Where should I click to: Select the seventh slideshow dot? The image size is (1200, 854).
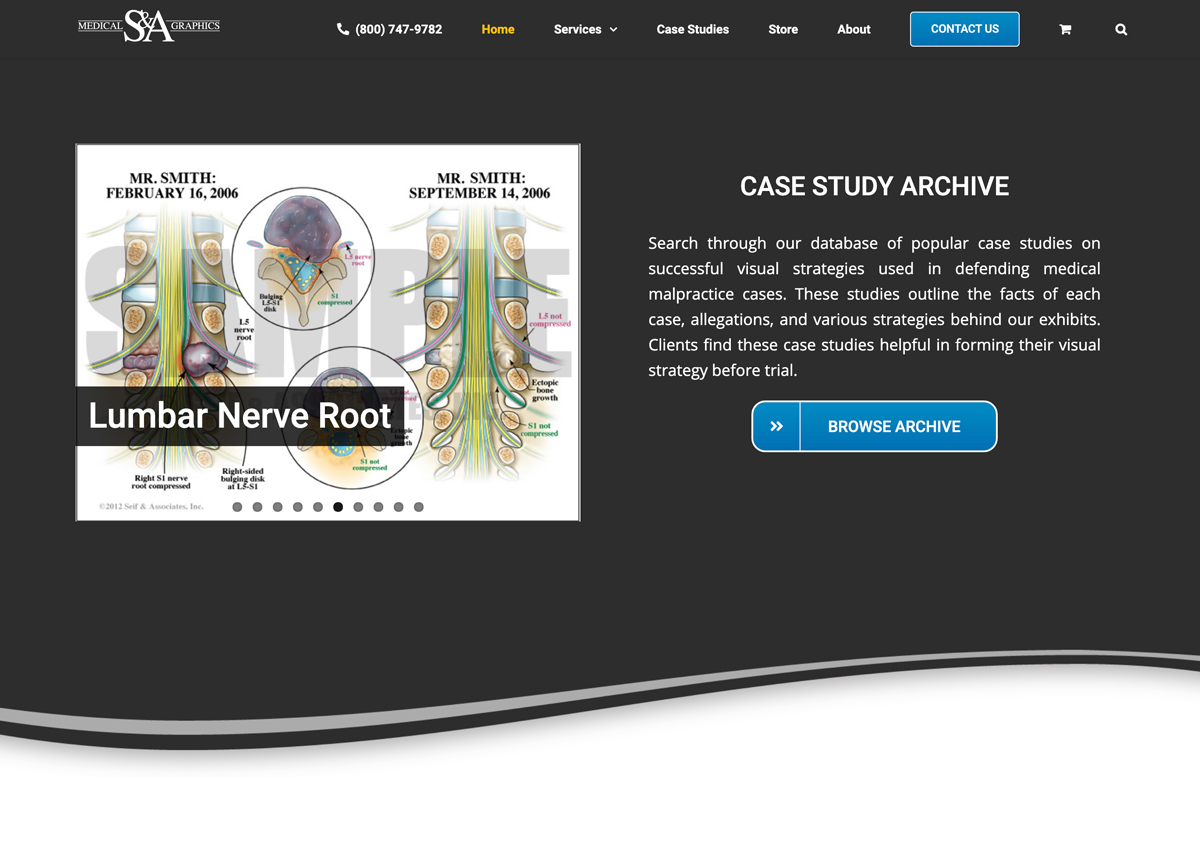coord(358,507)
